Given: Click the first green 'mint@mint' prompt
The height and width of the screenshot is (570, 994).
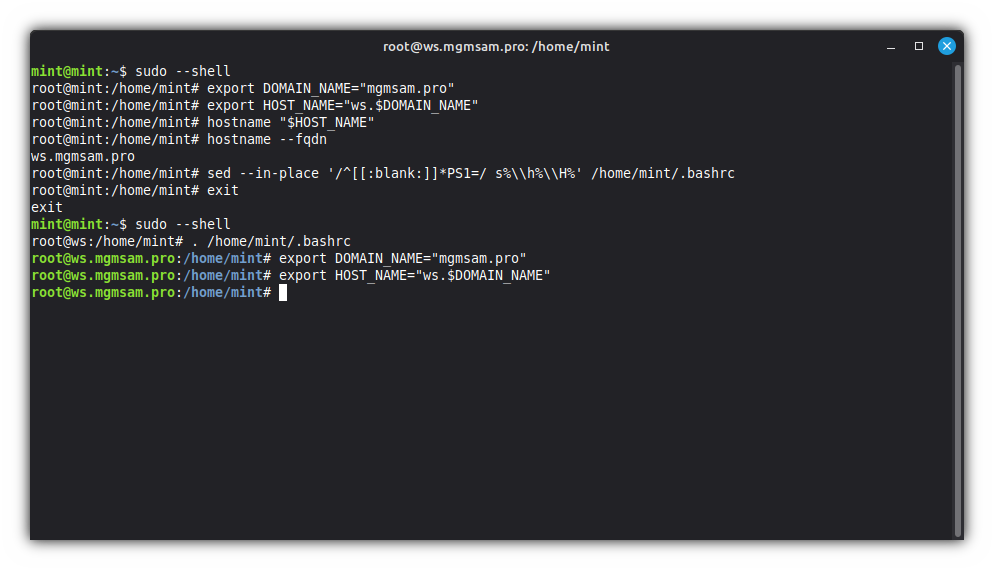Looking at the screenshot, I should click(x=67, y=71).
